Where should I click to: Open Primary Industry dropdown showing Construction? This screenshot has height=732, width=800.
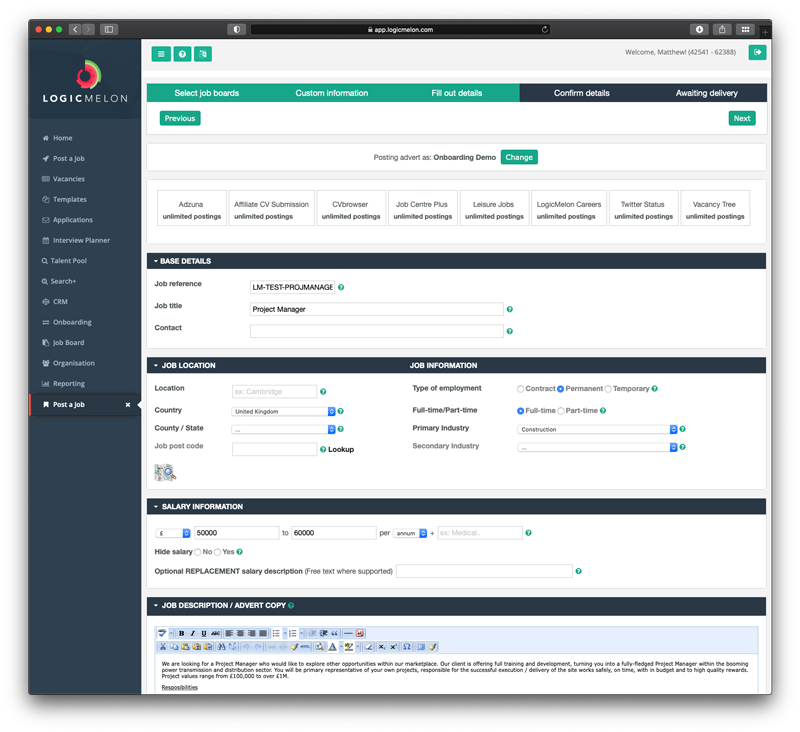(x=597, y=430)
